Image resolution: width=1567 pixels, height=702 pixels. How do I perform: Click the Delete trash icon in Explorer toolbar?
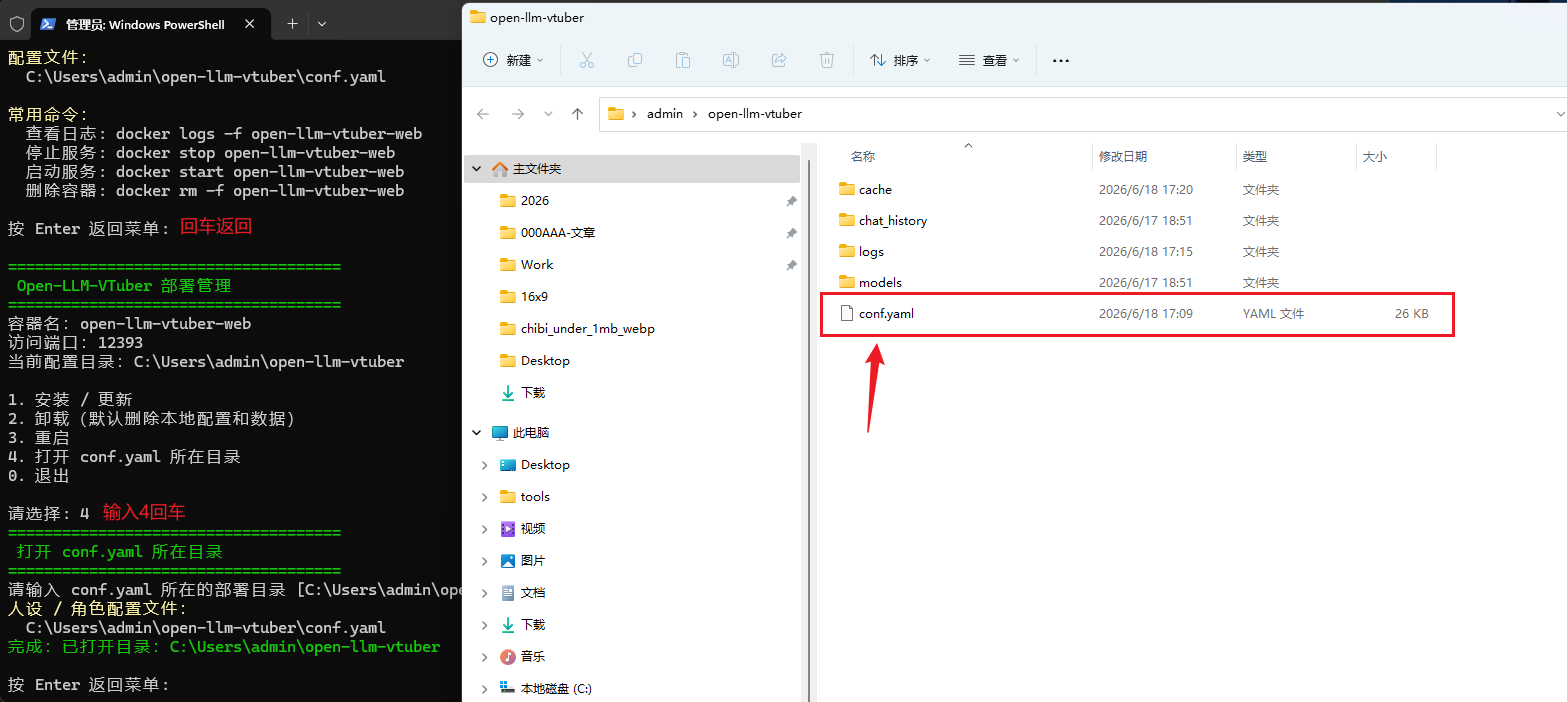(x=827, y=60)
